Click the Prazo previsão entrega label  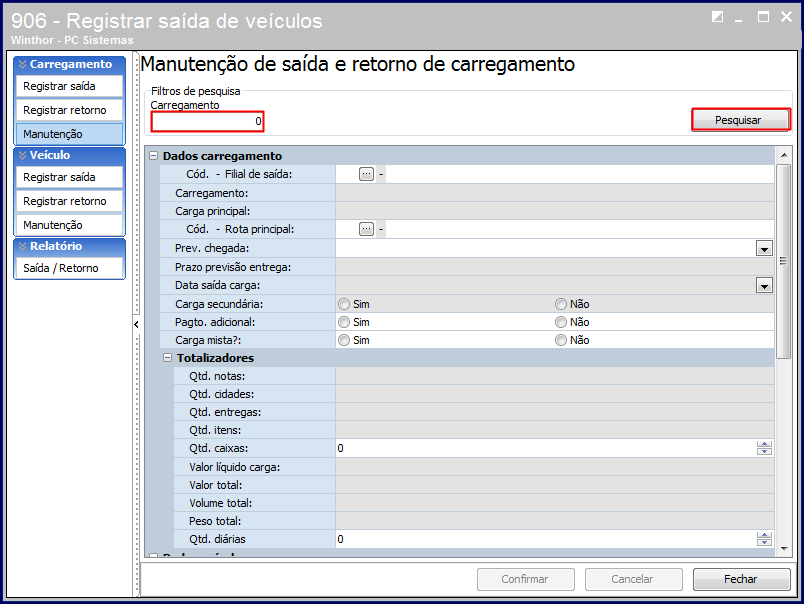(233, 267)
